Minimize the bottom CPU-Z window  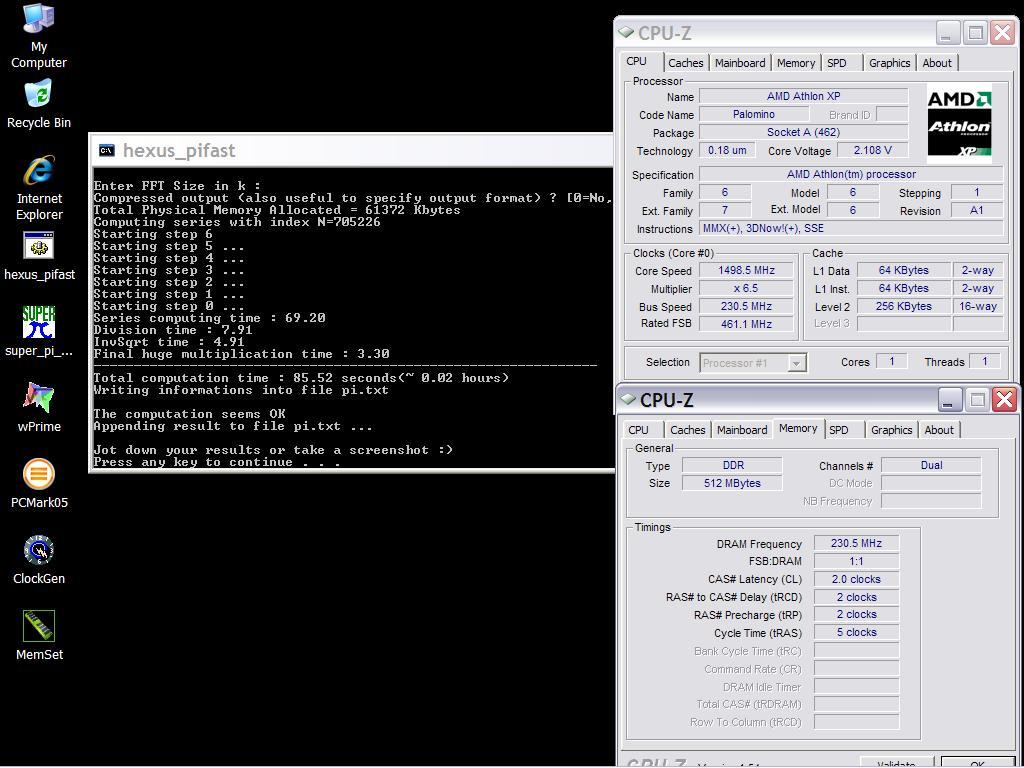(x=950, y=399)
